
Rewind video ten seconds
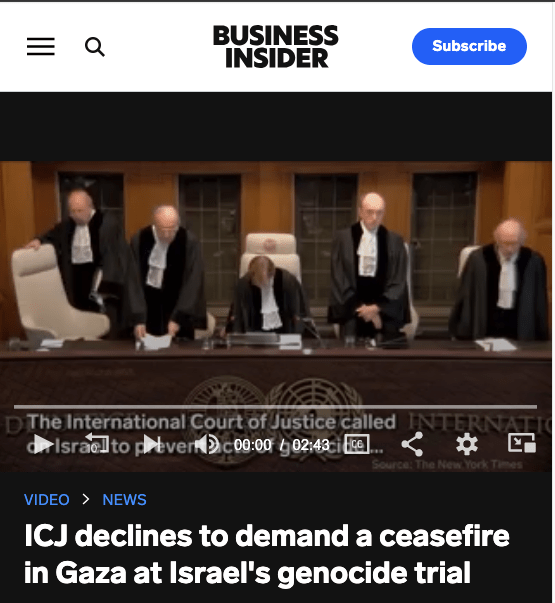[x=97, y=443]
